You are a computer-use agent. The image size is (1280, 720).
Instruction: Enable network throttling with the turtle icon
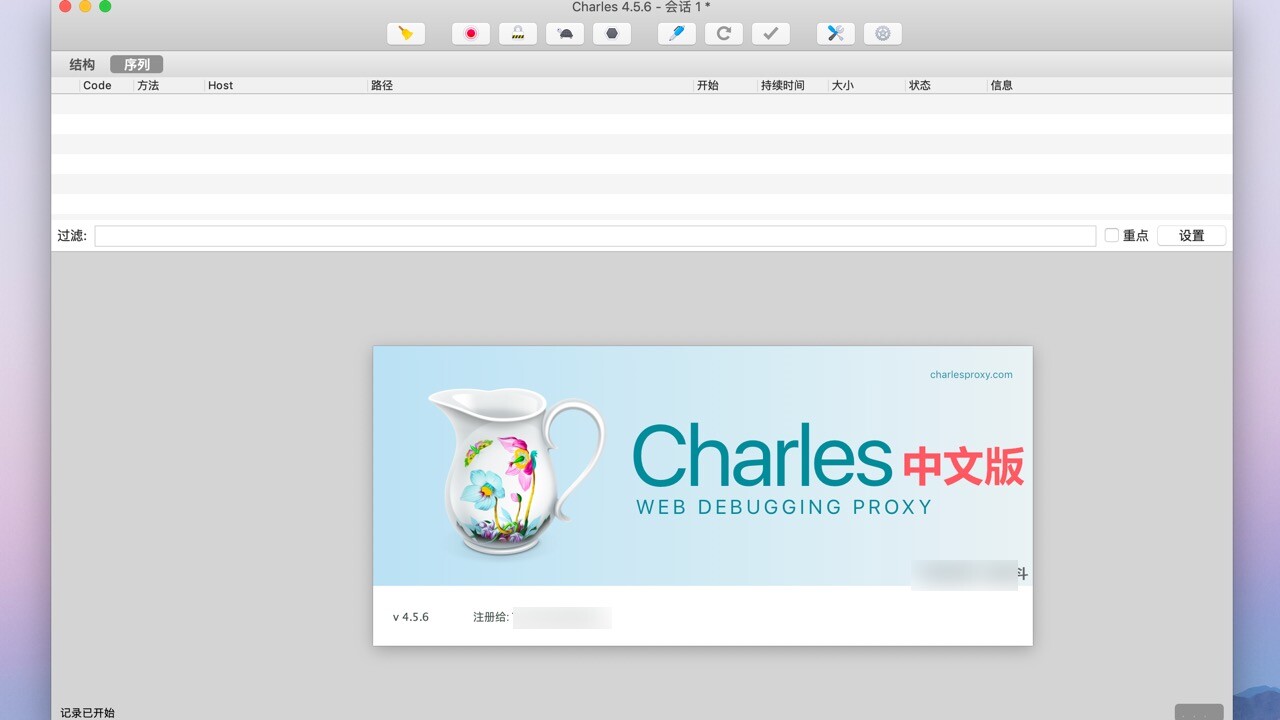tap(565, 33)
